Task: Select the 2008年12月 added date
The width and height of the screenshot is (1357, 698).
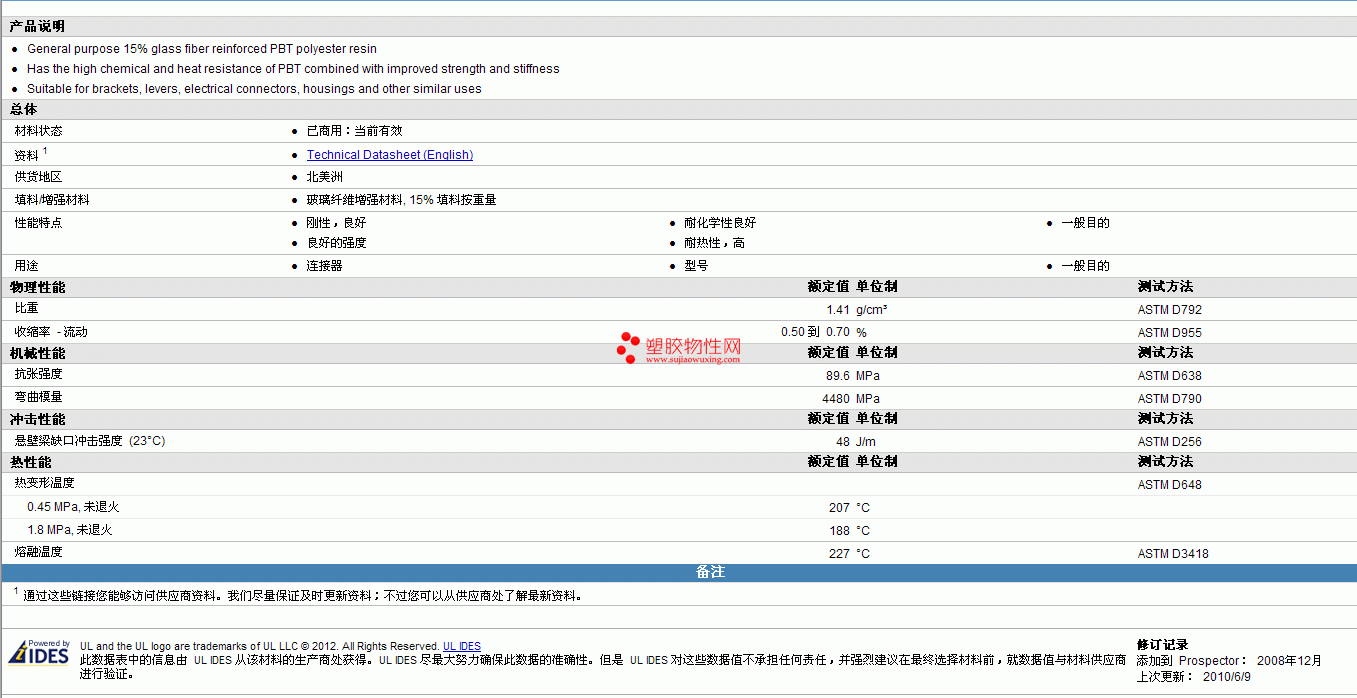Action: [1289, 661]
